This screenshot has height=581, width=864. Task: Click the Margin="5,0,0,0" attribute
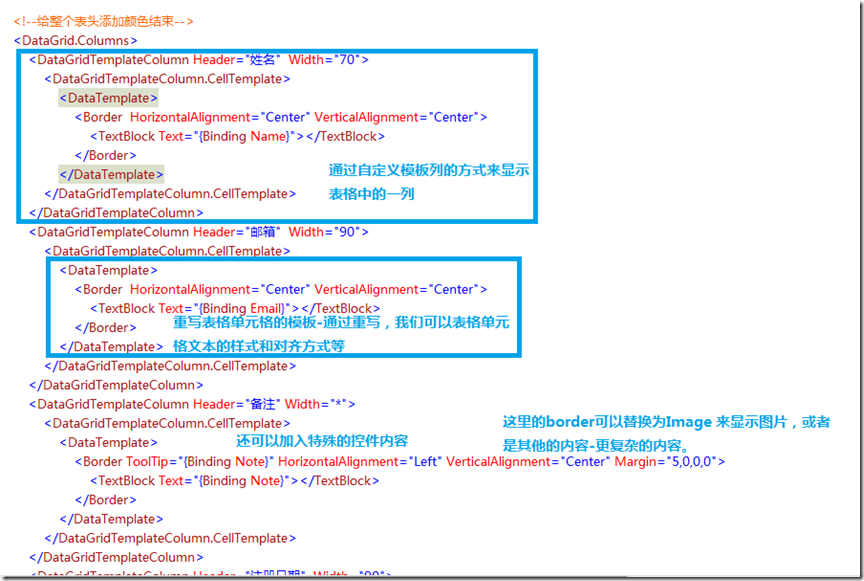pyautogui.click(x=665, y=461)
